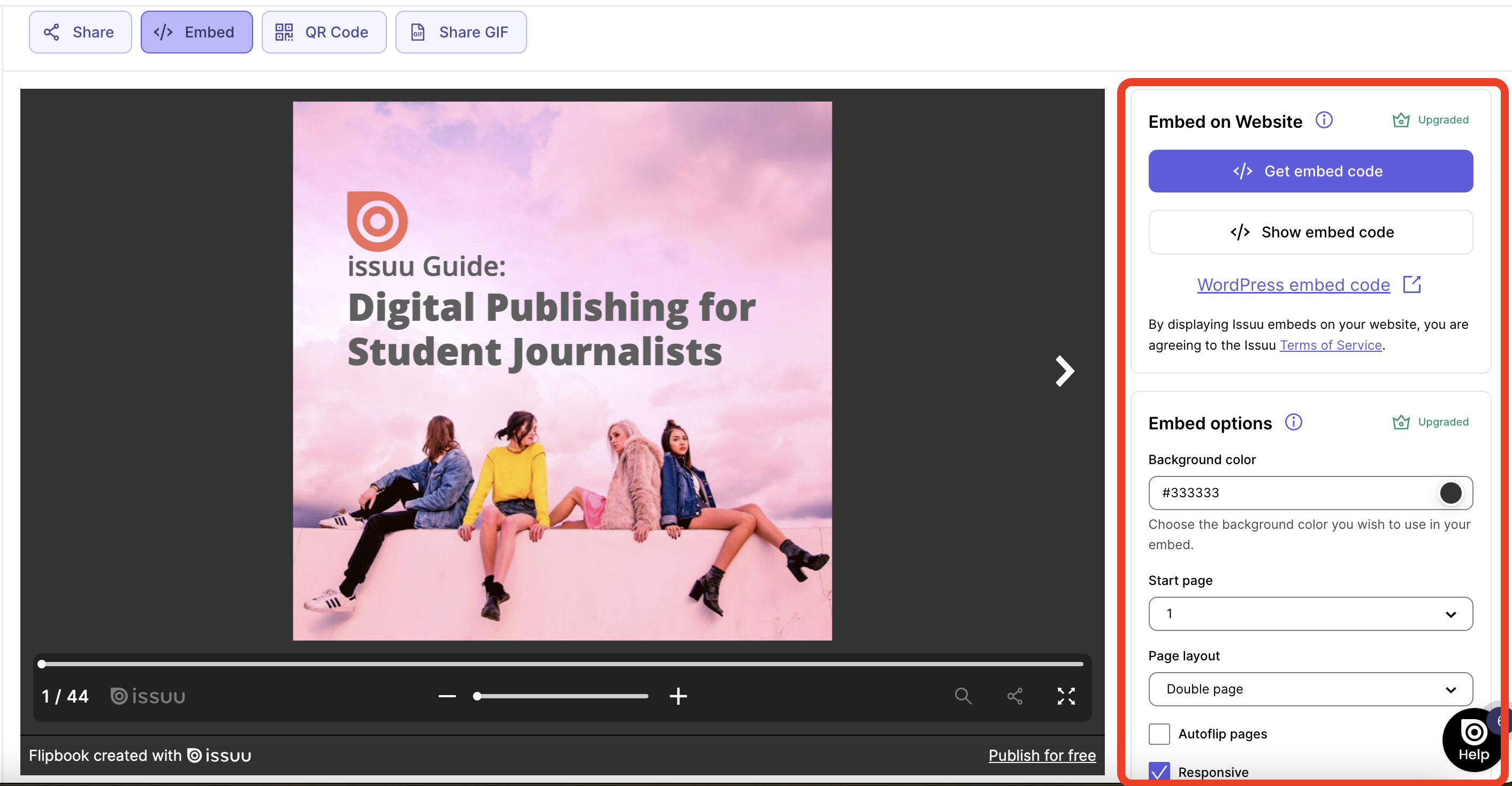Click the Publish for free link
This screenshot has width=1512, height=786.
click(1042, 755)
